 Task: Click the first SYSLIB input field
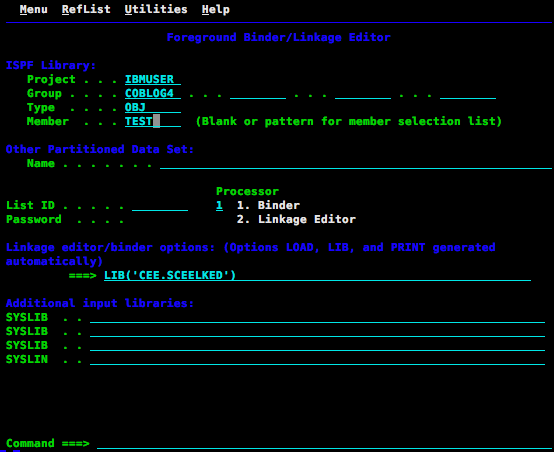point(317,317)
